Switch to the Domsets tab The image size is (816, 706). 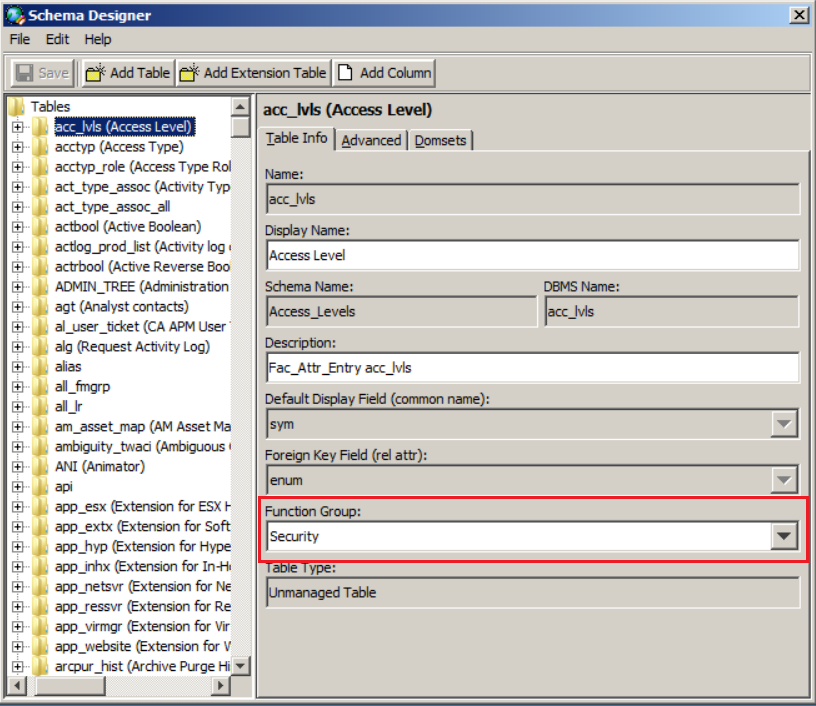441,140
